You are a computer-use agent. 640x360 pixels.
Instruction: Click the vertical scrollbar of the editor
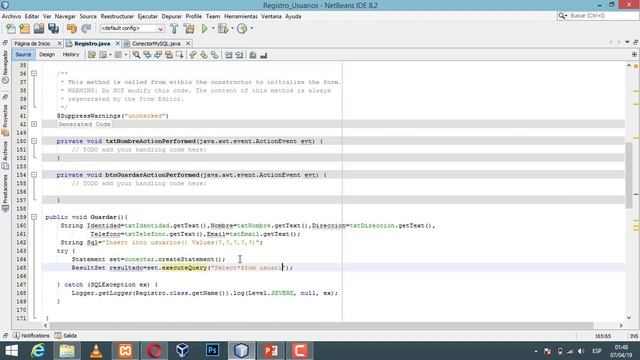pyautogui.click(x=629, y=176)
